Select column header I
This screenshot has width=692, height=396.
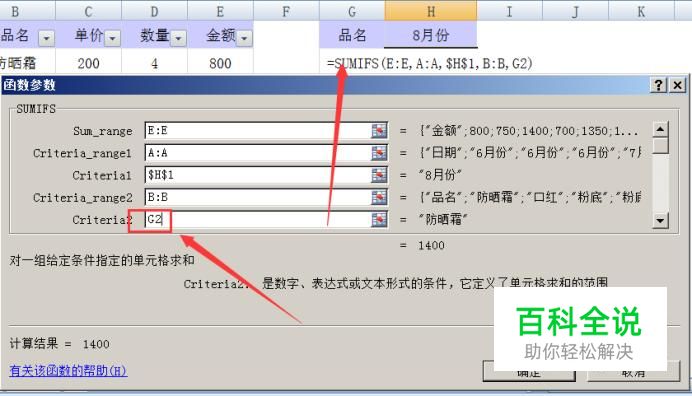[x=509, y=11]
